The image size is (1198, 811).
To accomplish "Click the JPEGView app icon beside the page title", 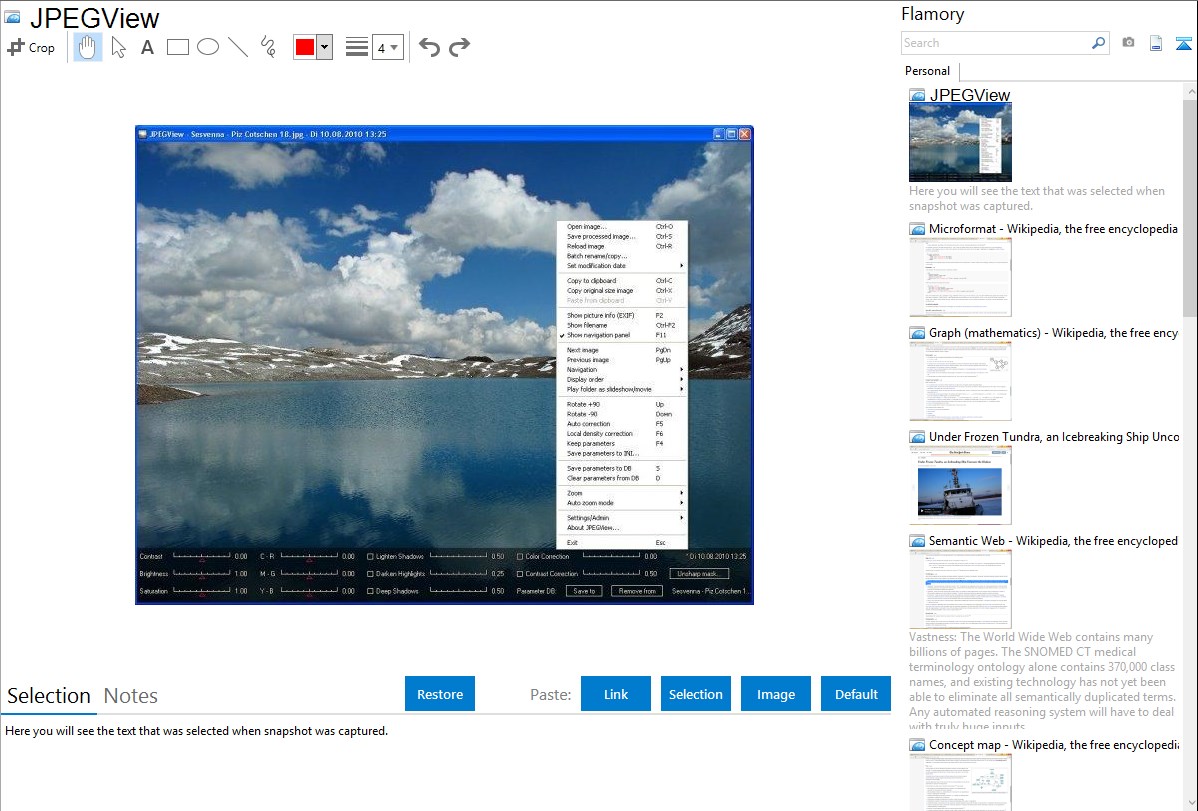I will [x=12, y=17].
